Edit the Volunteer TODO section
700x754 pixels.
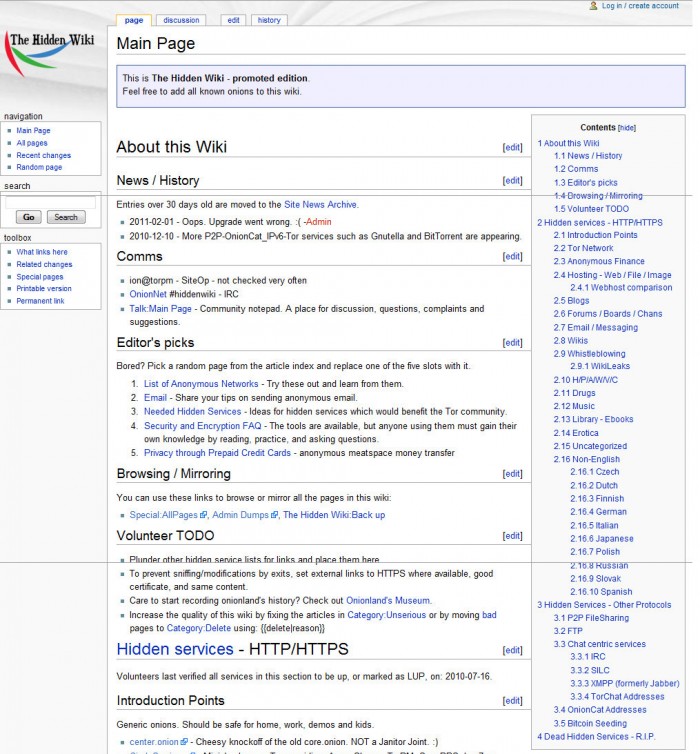pos(512,536)
